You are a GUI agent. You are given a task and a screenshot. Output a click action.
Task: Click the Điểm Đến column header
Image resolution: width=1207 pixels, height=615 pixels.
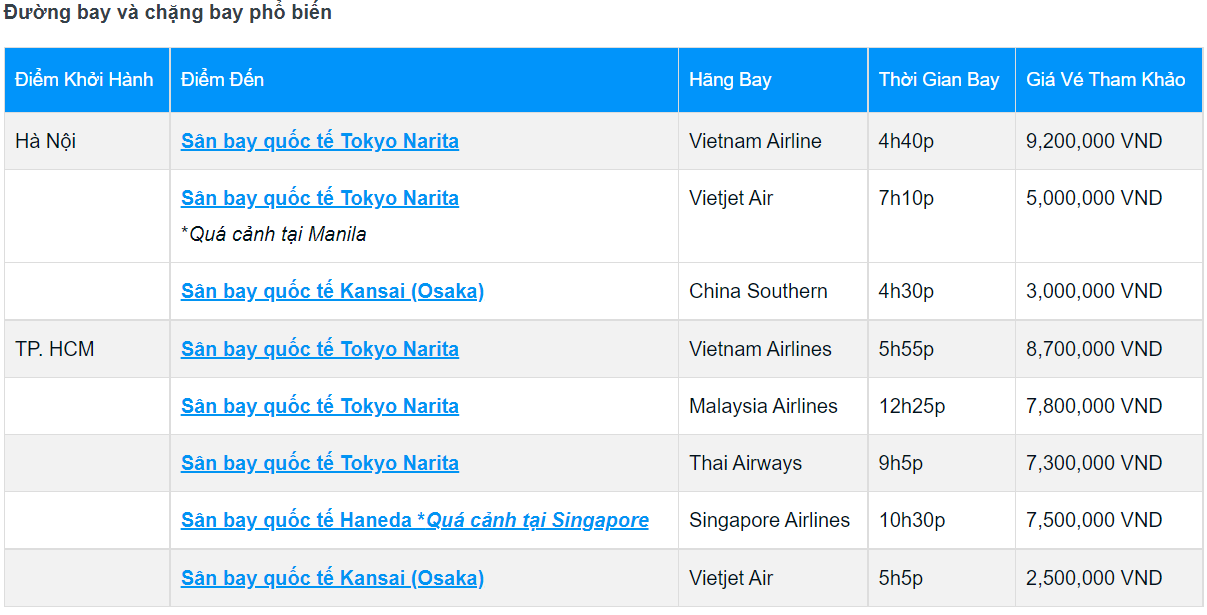tap(222, 80)
